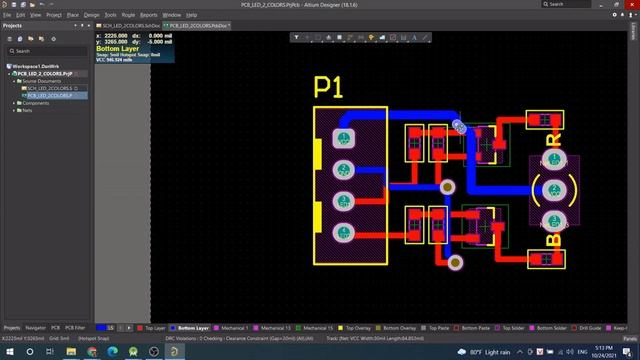Collapse the Source Documents folder

point(14,81)
